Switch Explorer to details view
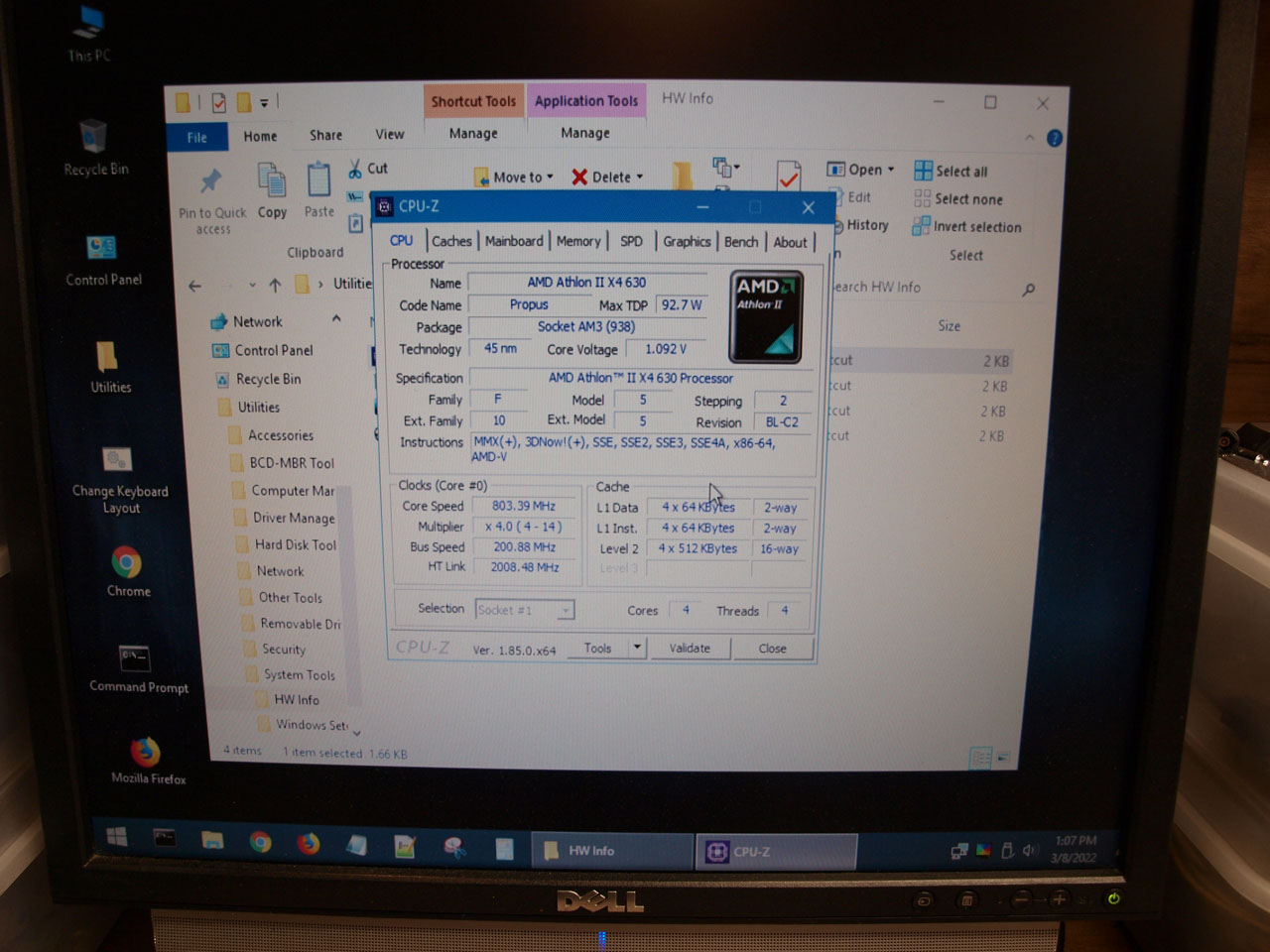 (x=979, y=758)
